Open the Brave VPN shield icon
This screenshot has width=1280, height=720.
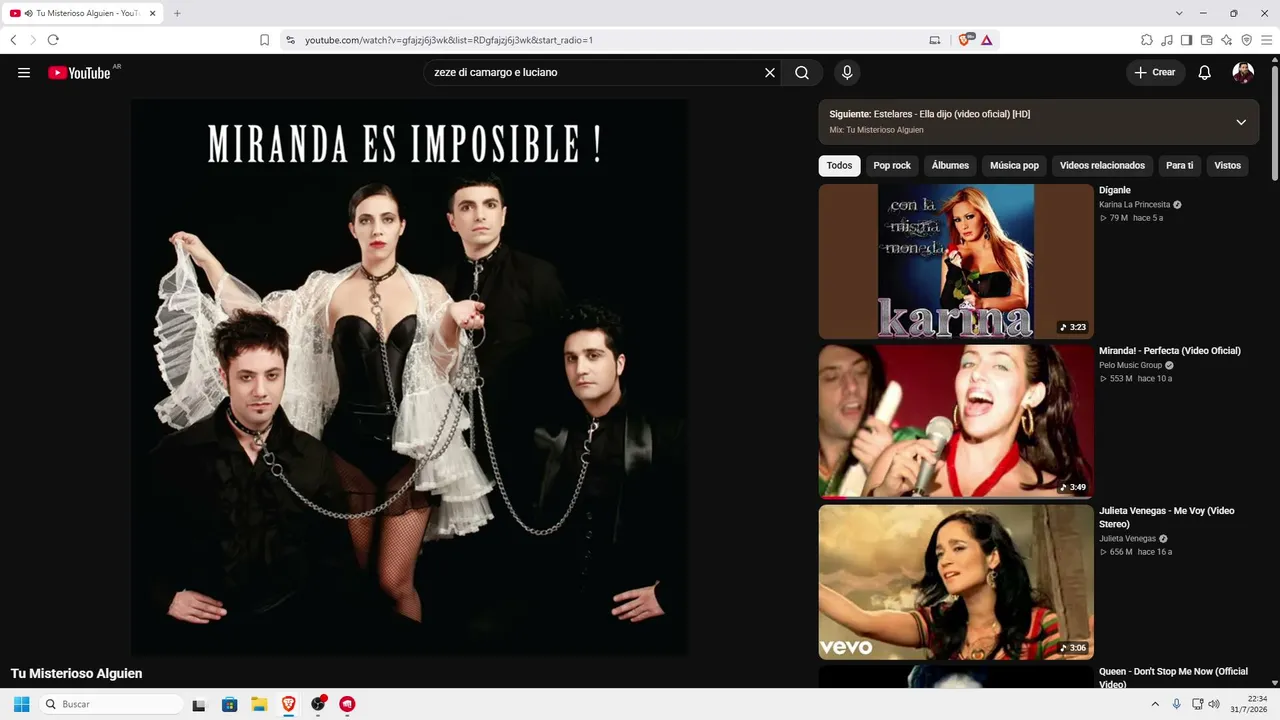1247,40
